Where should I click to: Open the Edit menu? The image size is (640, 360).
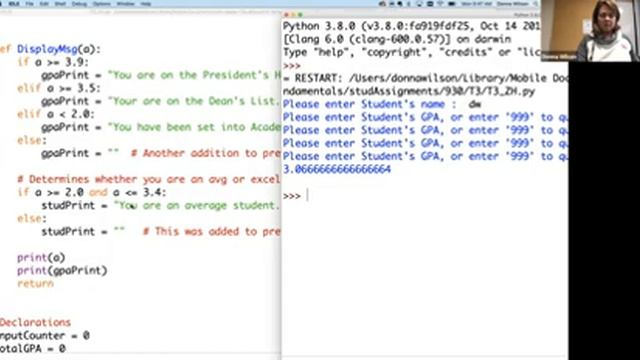click(44, 4)
